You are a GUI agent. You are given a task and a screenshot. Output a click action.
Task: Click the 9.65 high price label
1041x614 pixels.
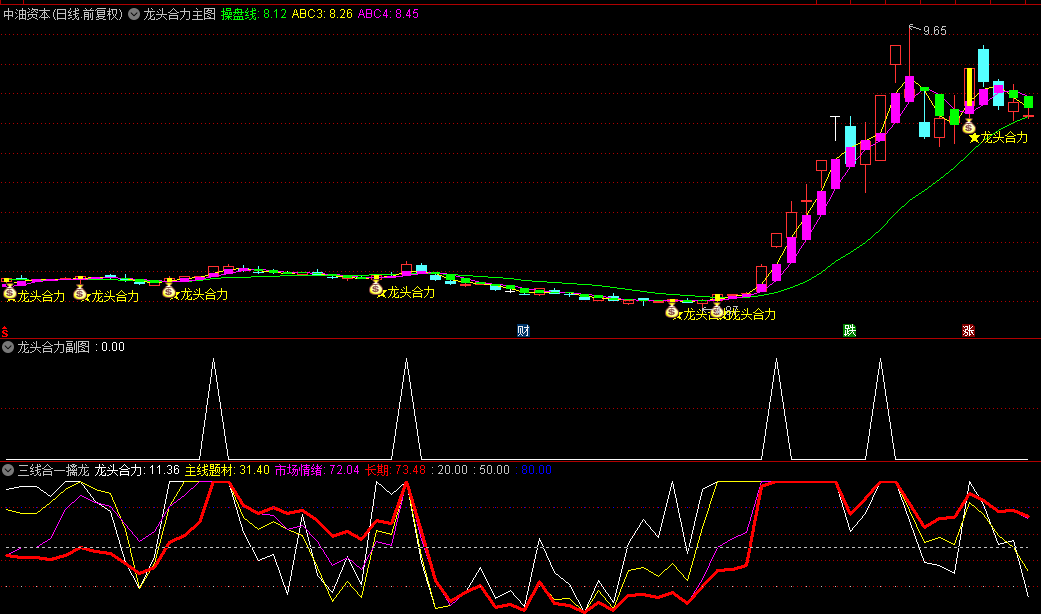935,31
